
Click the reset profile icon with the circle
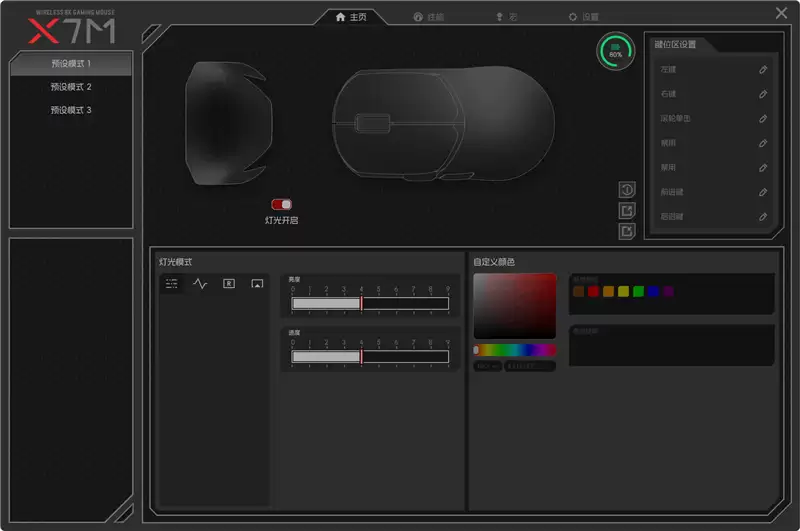pos(627,190)
